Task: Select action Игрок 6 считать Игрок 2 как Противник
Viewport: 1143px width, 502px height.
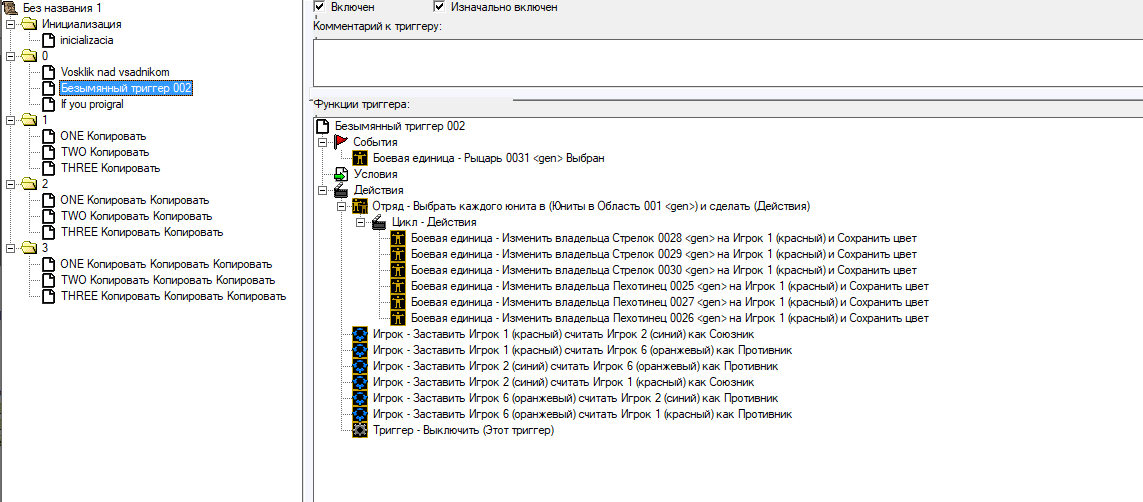Action: coord(576,399)
